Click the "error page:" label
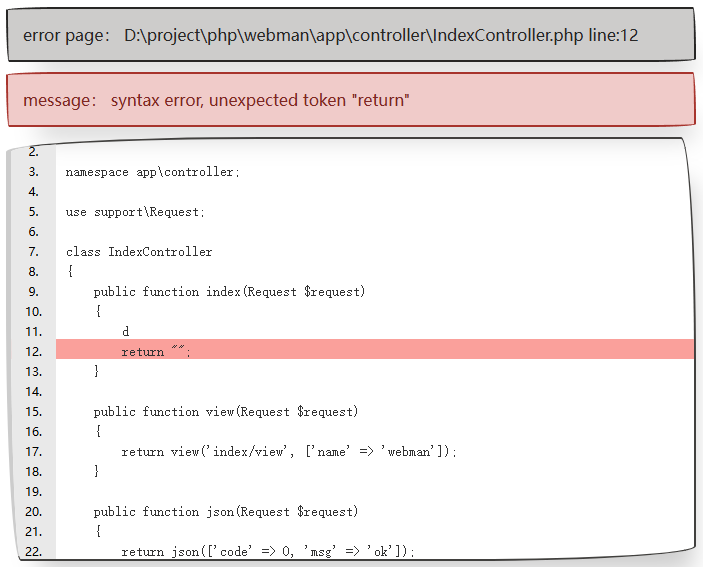 point(66,35)
